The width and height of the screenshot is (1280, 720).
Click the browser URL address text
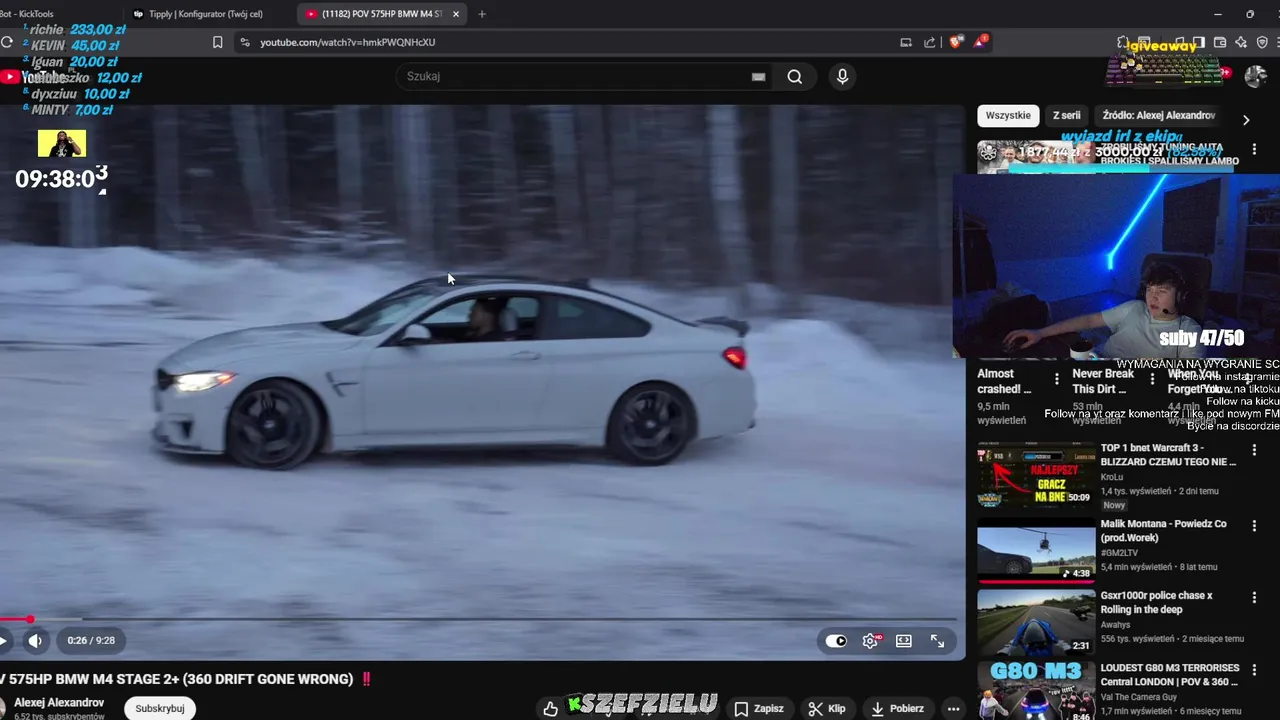coord(348,42)
